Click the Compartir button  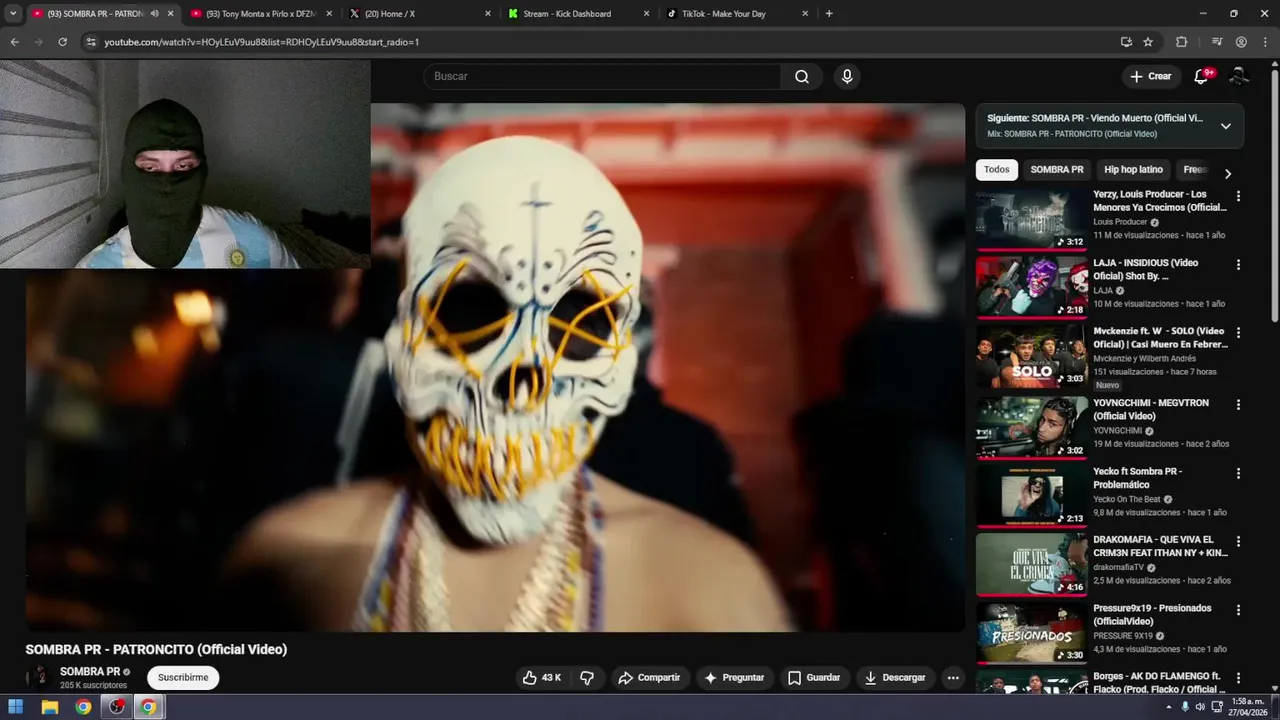click(x=649, y=677)
